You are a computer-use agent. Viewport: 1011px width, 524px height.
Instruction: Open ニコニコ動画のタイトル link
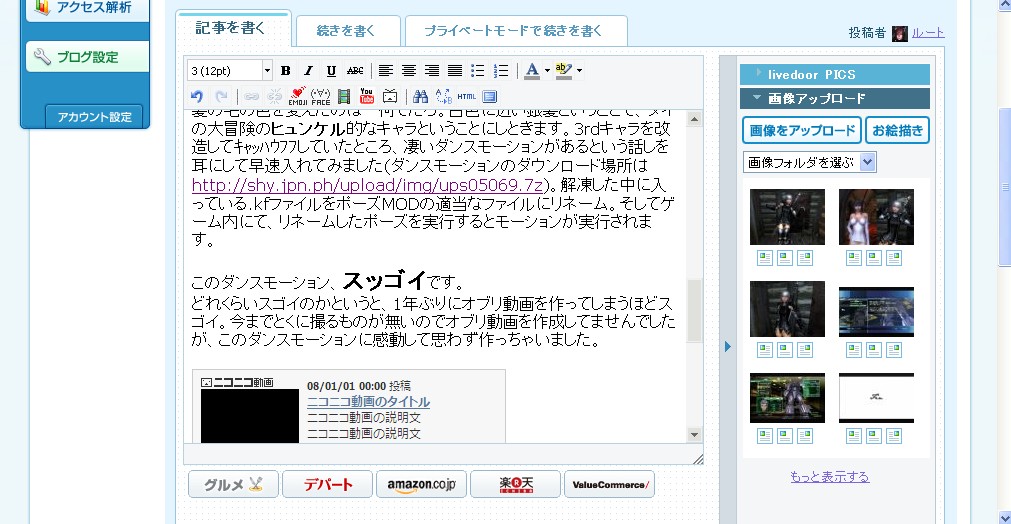368,402
